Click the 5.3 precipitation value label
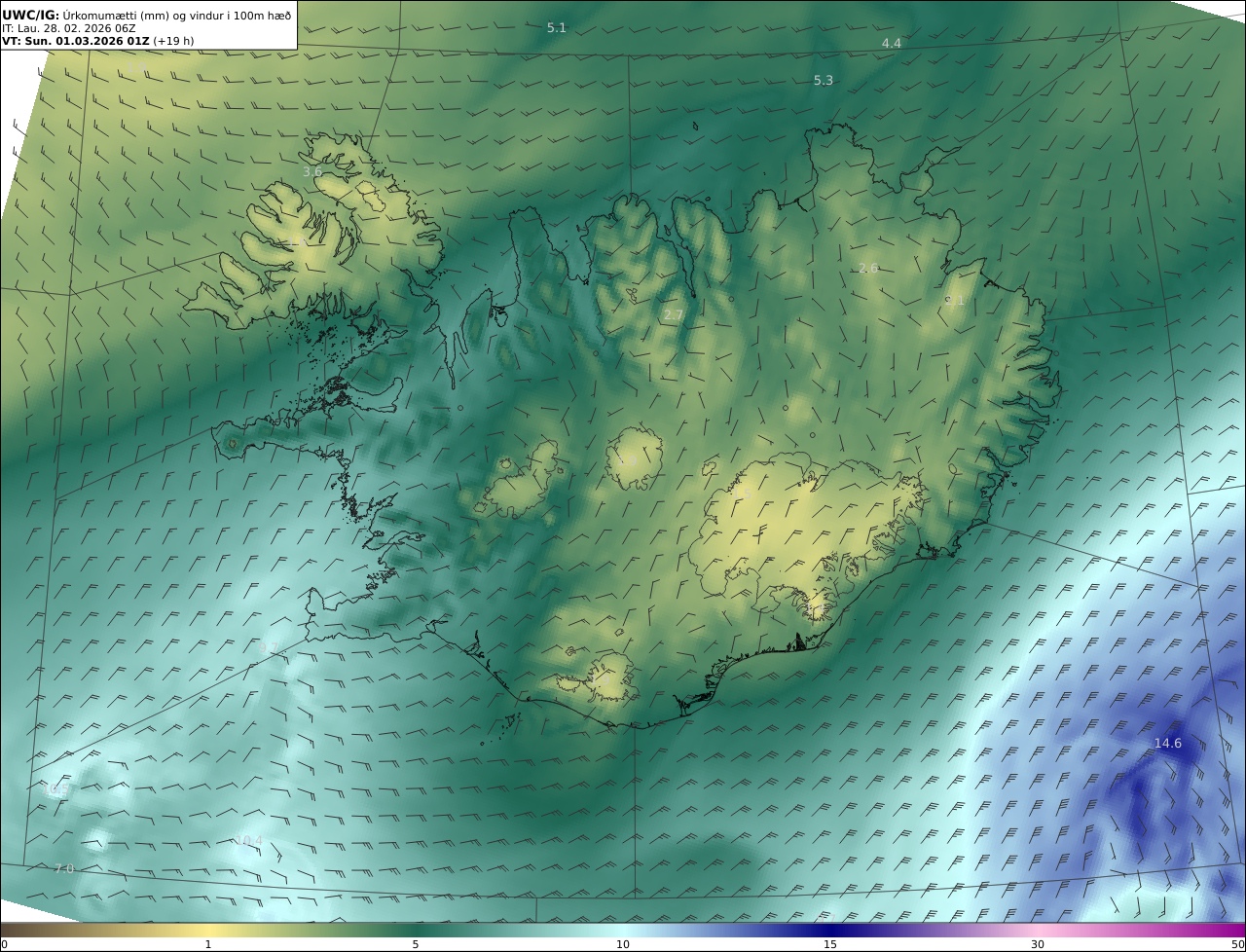The image size is (1246, 952). tap(824, 81)
